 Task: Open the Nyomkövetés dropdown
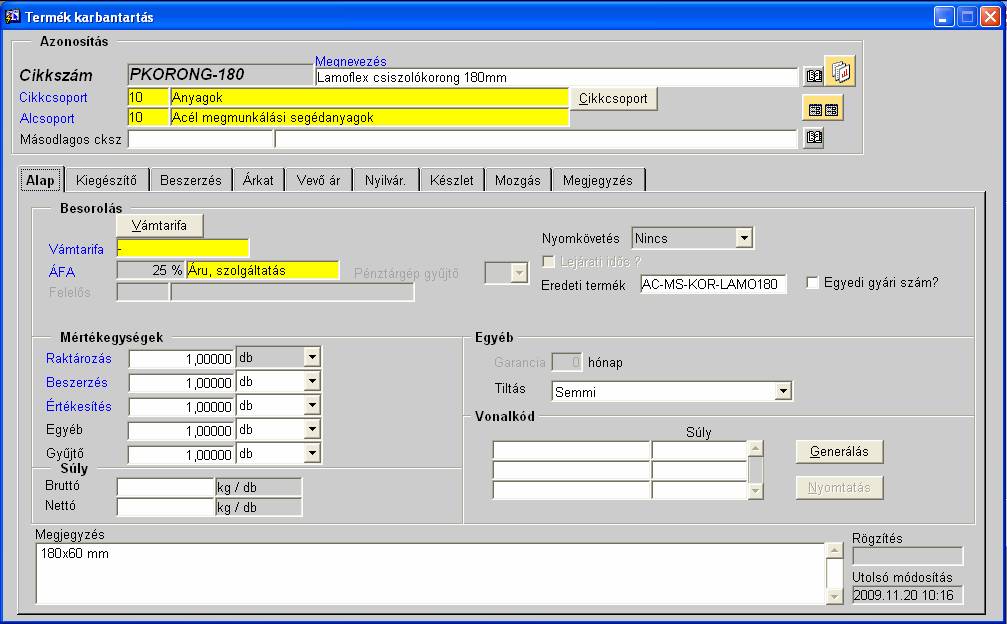tap(744, 238)
